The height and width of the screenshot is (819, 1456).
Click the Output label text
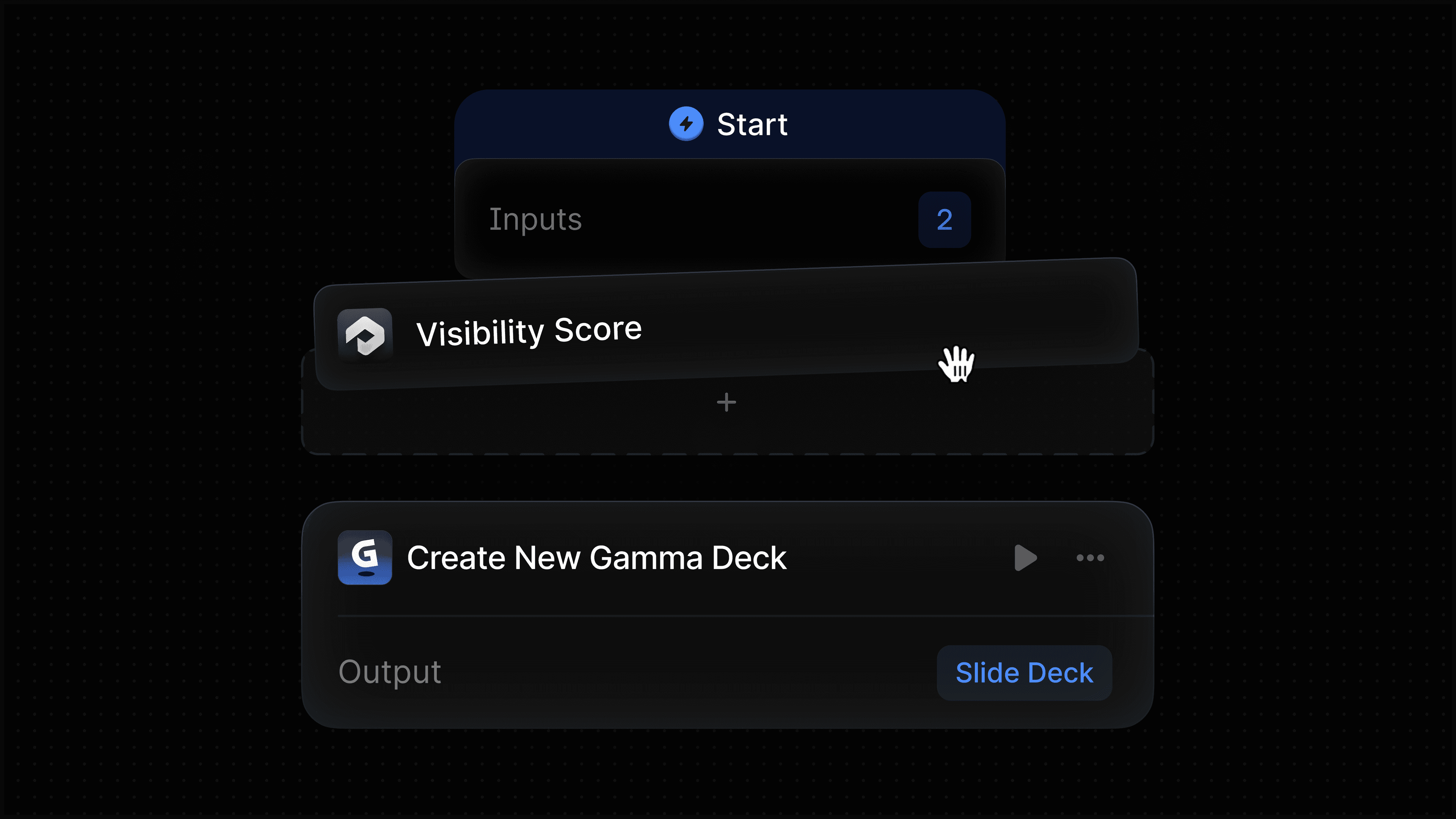(x=389, y=672)
